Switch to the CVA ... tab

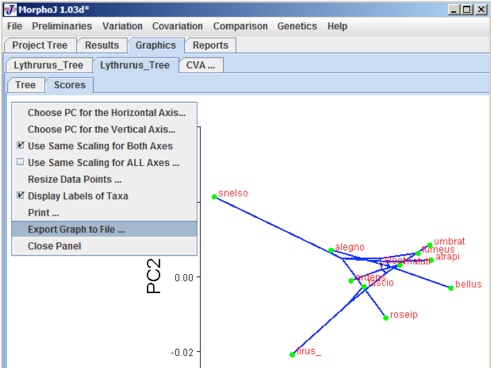pos(201,65)
